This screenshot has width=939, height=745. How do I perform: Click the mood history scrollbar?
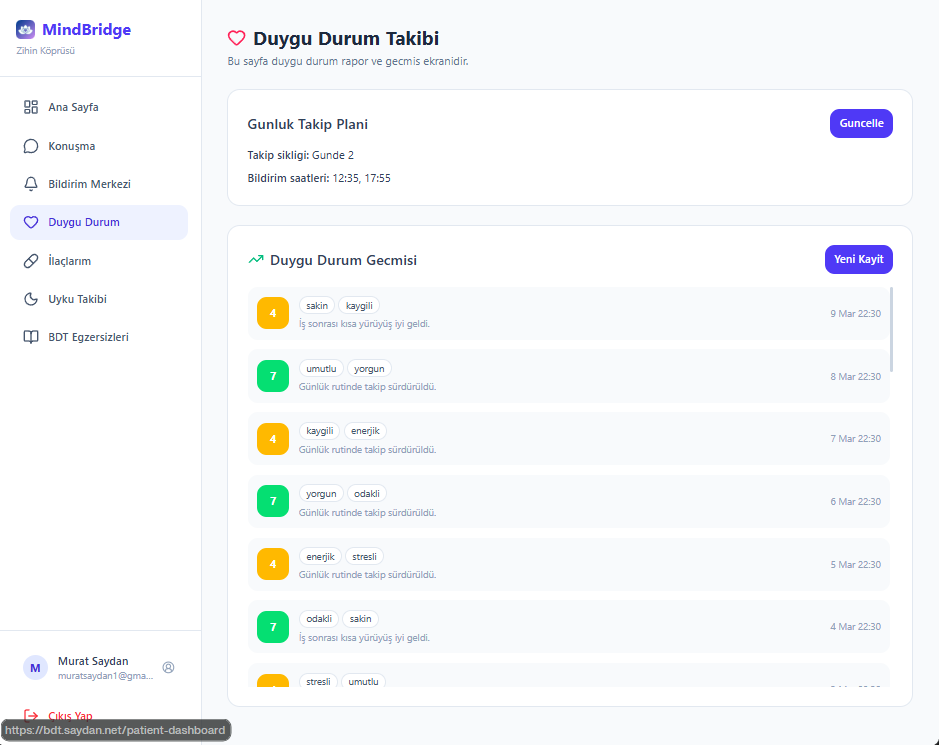coord(891,330)
